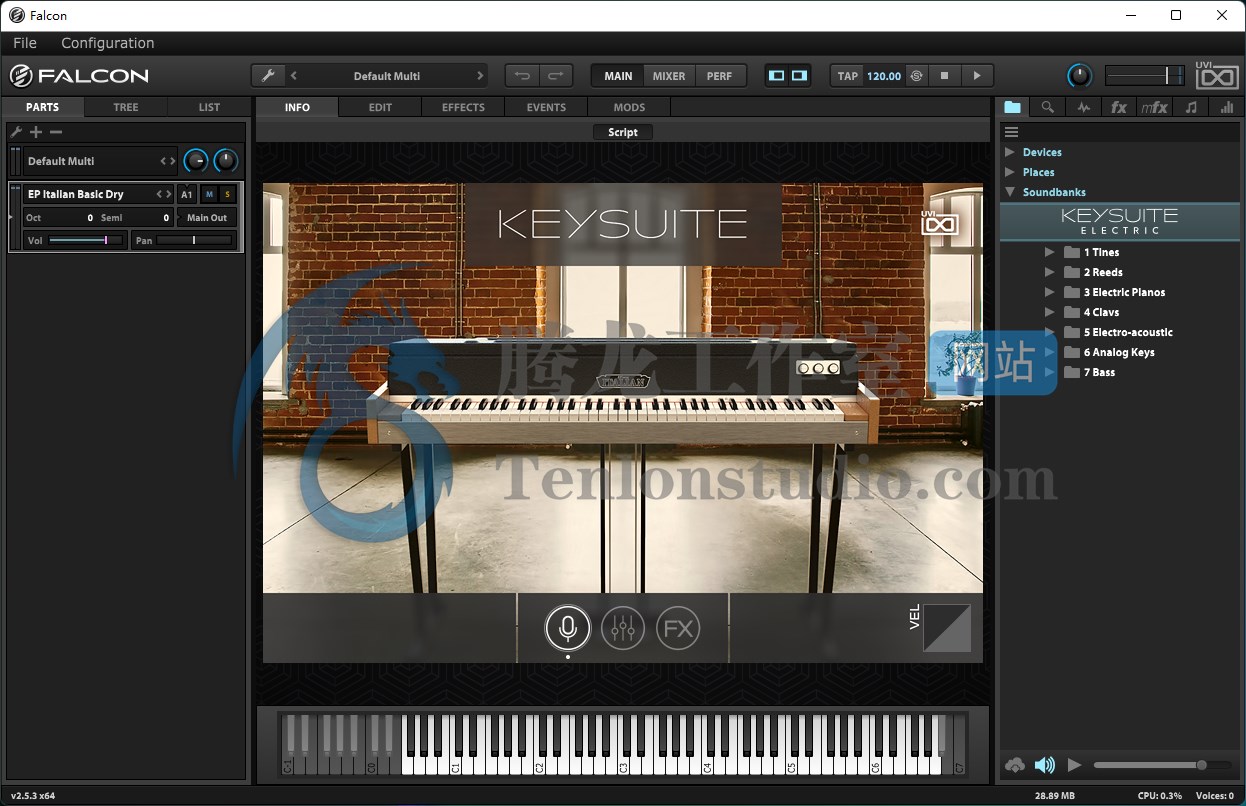1246x806 pixels.
Task: Switch to the LIST tab
Action: pos(209,107)
